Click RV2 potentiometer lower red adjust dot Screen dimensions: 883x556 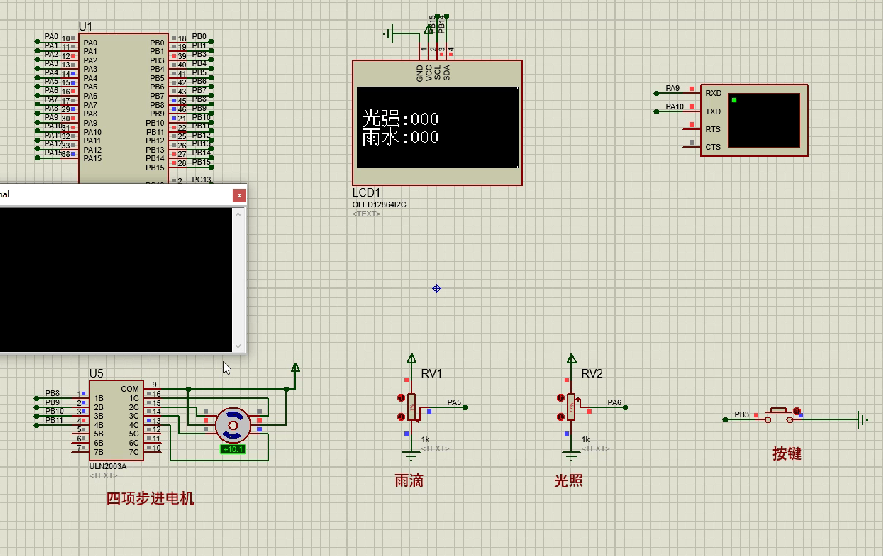coord(560,417)
